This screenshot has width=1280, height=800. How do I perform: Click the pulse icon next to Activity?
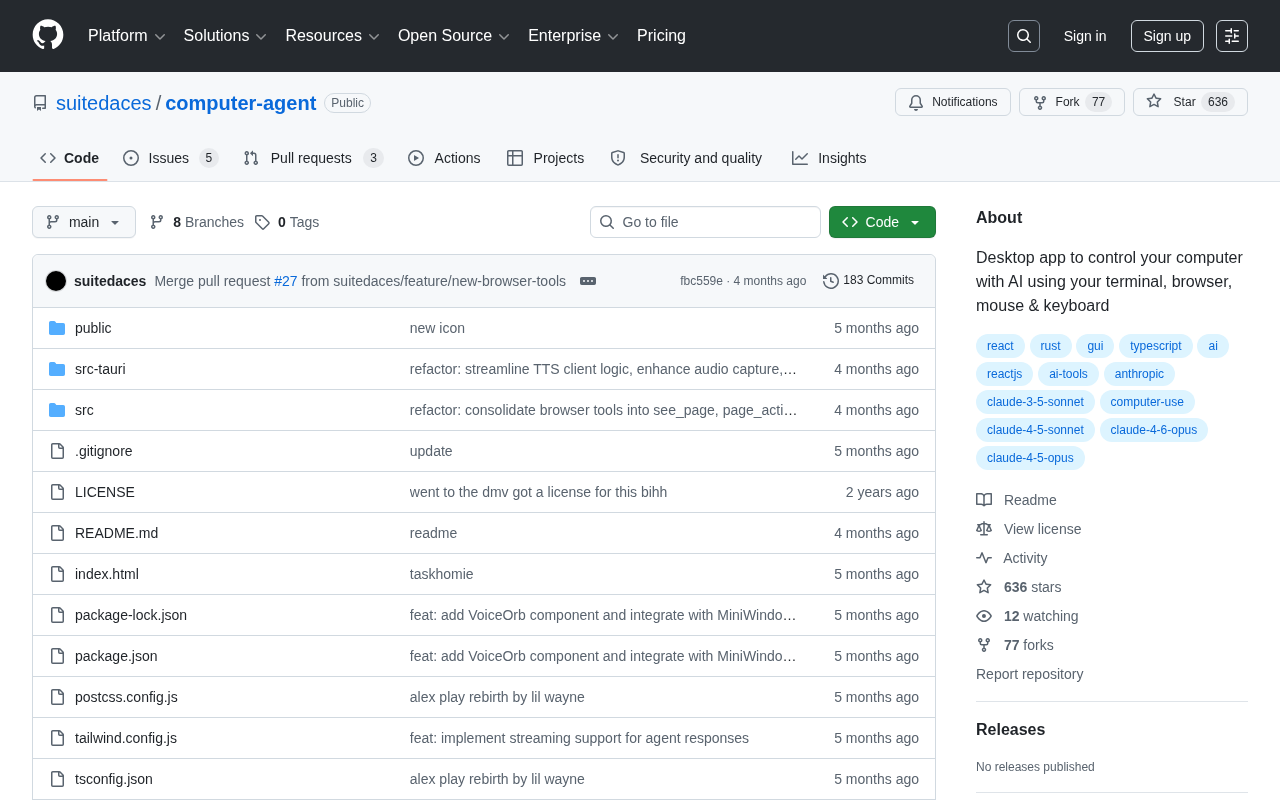tap(984, 558)
